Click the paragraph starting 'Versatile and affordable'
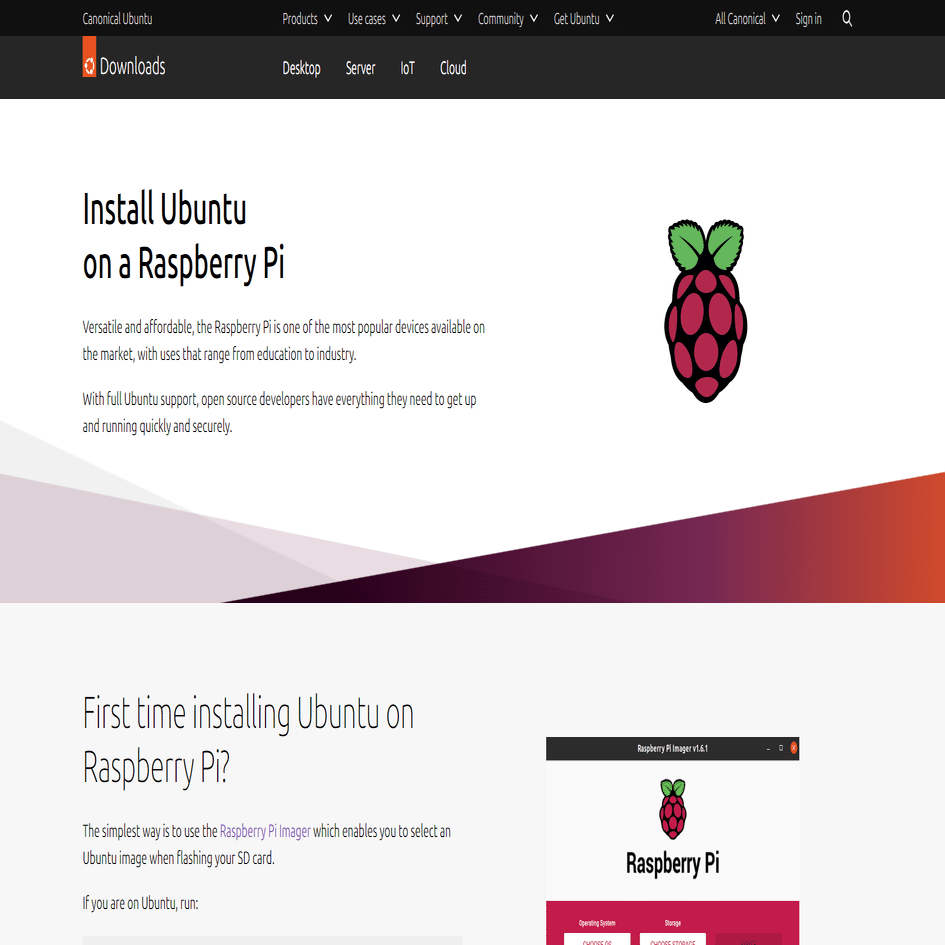The height and width of the screenshot is (945, 945). [284, 341]
